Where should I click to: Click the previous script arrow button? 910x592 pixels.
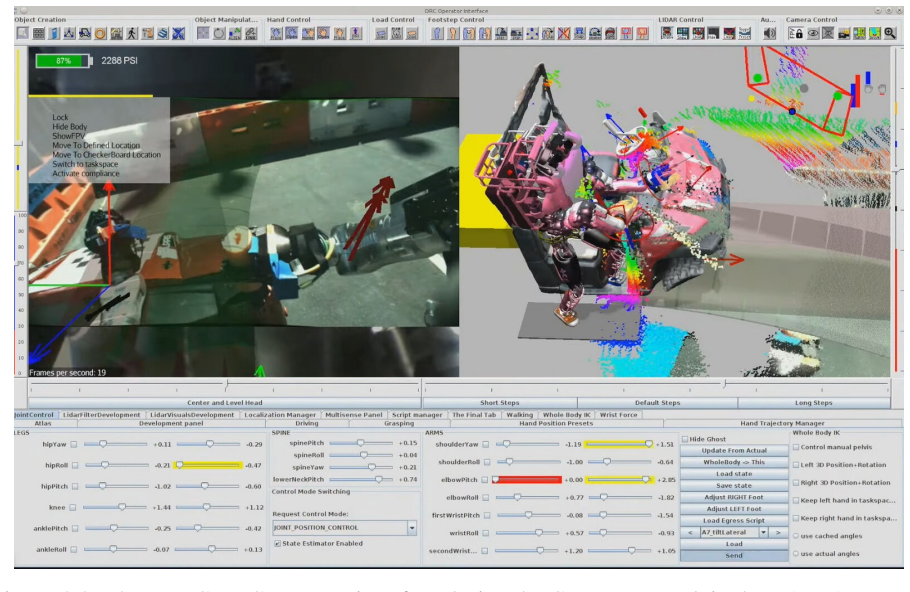pos(690,532)
